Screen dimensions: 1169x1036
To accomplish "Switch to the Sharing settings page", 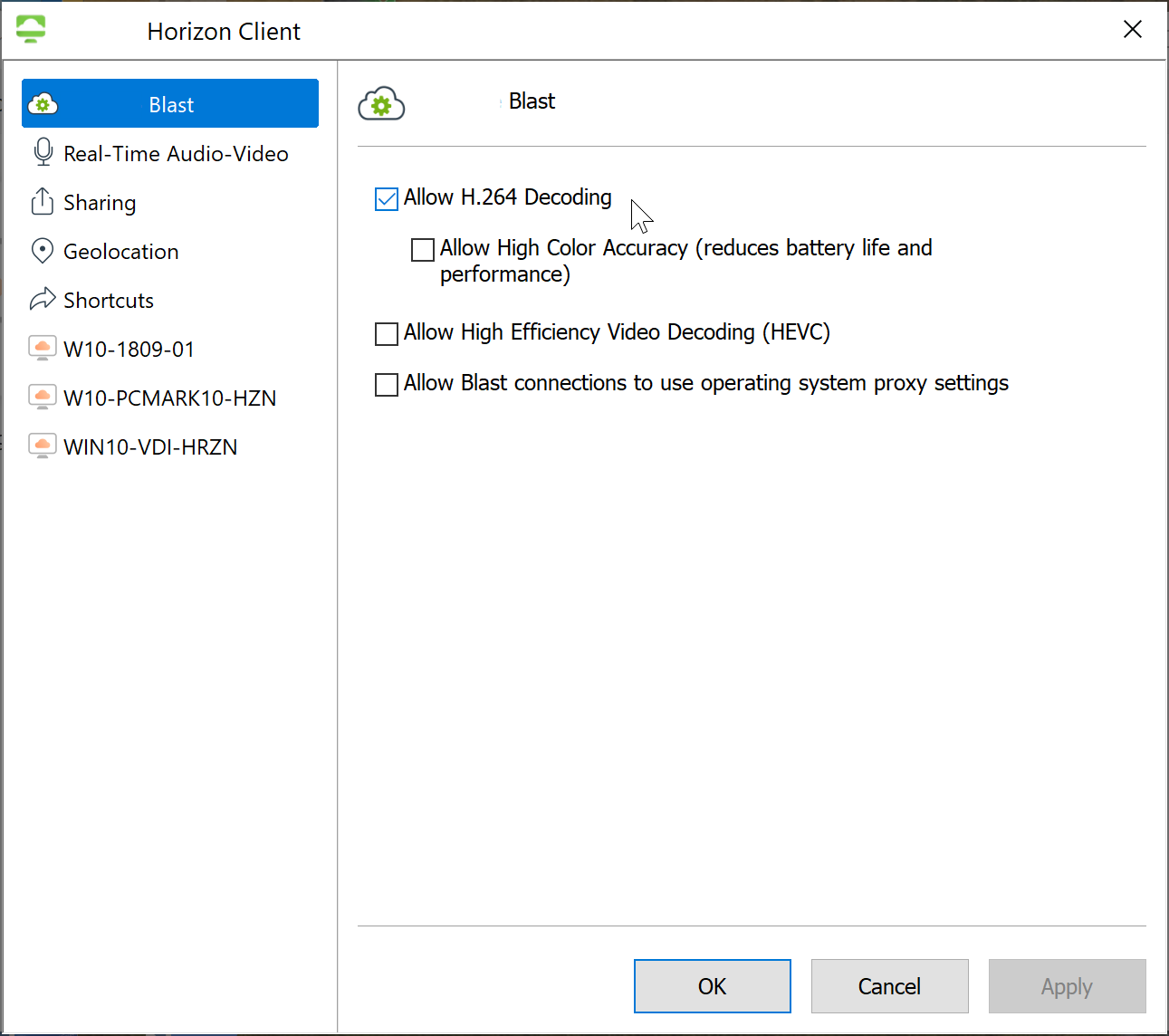I will pos(100,202).
